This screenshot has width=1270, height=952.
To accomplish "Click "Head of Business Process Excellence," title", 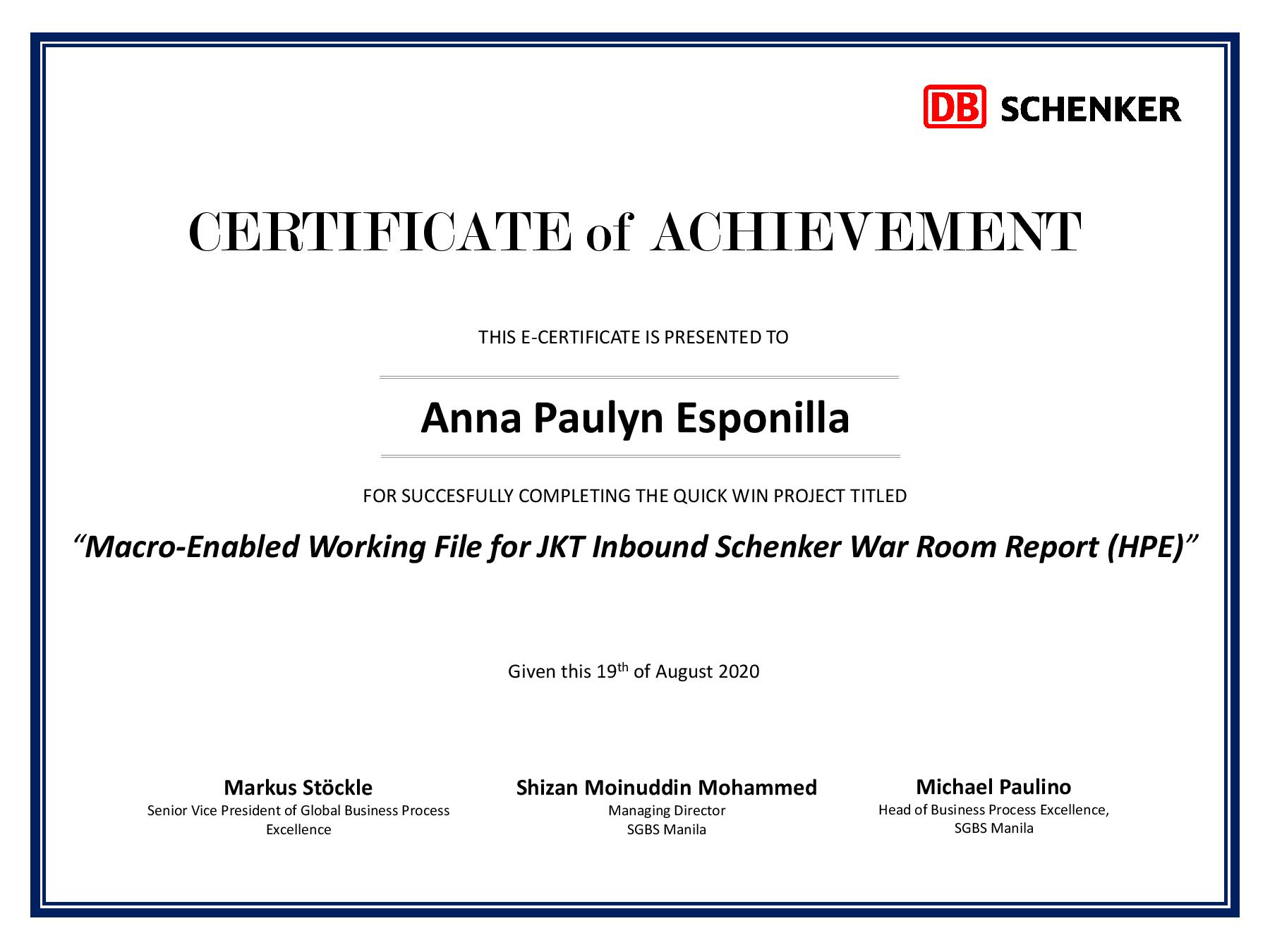I will pos(993,810).
